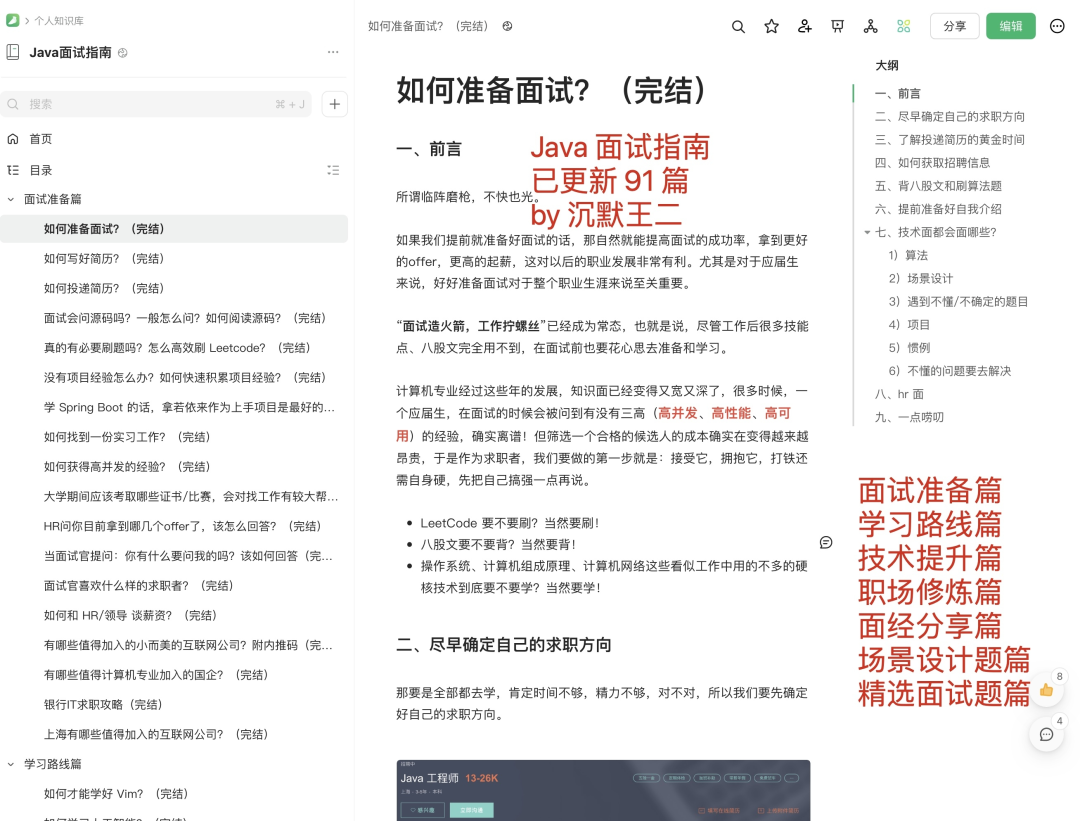
Task: Click the plus button to create new document
Action: [335, 104]
